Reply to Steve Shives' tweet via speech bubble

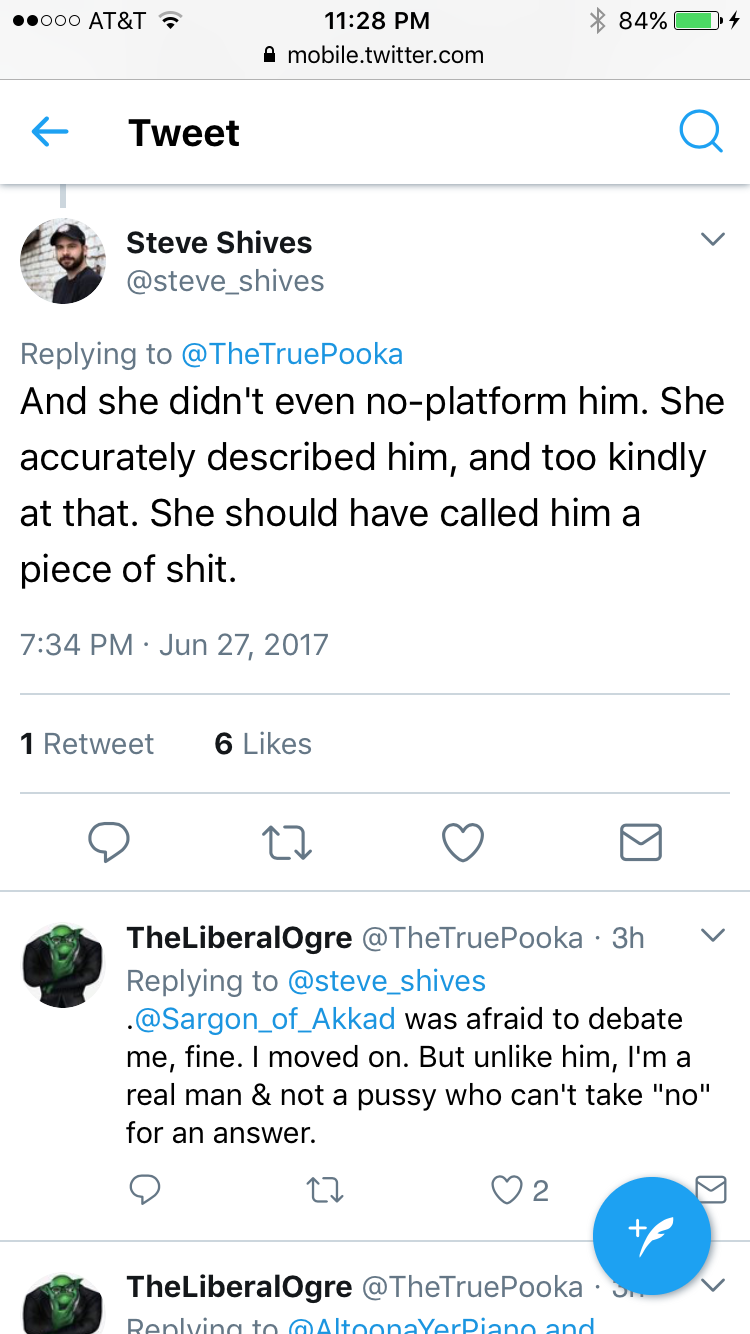point(108,842)
